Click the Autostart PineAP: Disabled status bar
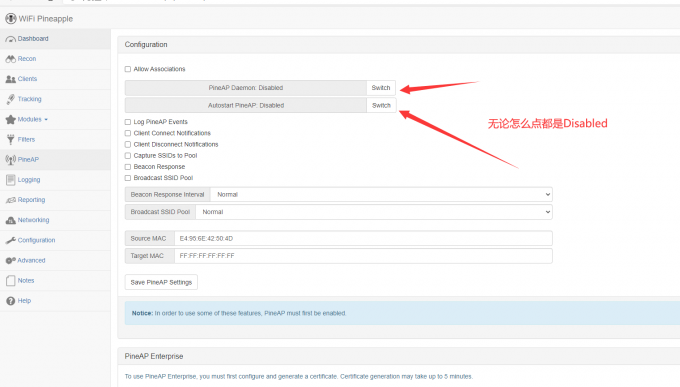Viewport: 680px width, 387px height. coord(245,105)
